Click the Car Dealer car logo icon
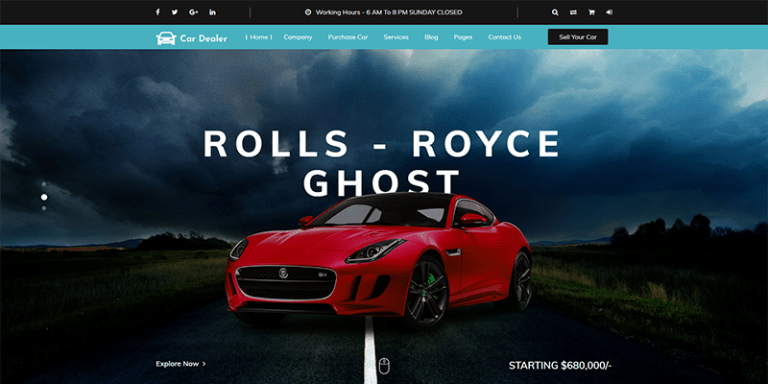The image size is (768, 384). [x=166, y=38]
